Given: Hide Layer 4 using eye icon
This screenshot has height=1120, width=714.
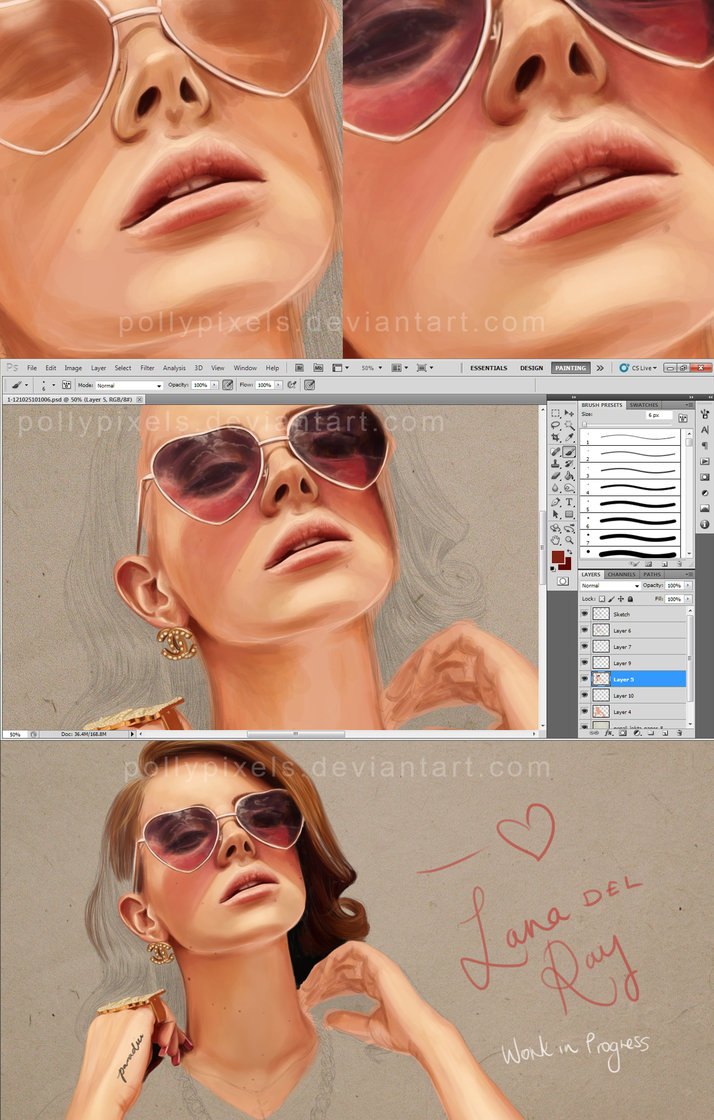Looking at the screenshot, I should (x=585, y=711).
